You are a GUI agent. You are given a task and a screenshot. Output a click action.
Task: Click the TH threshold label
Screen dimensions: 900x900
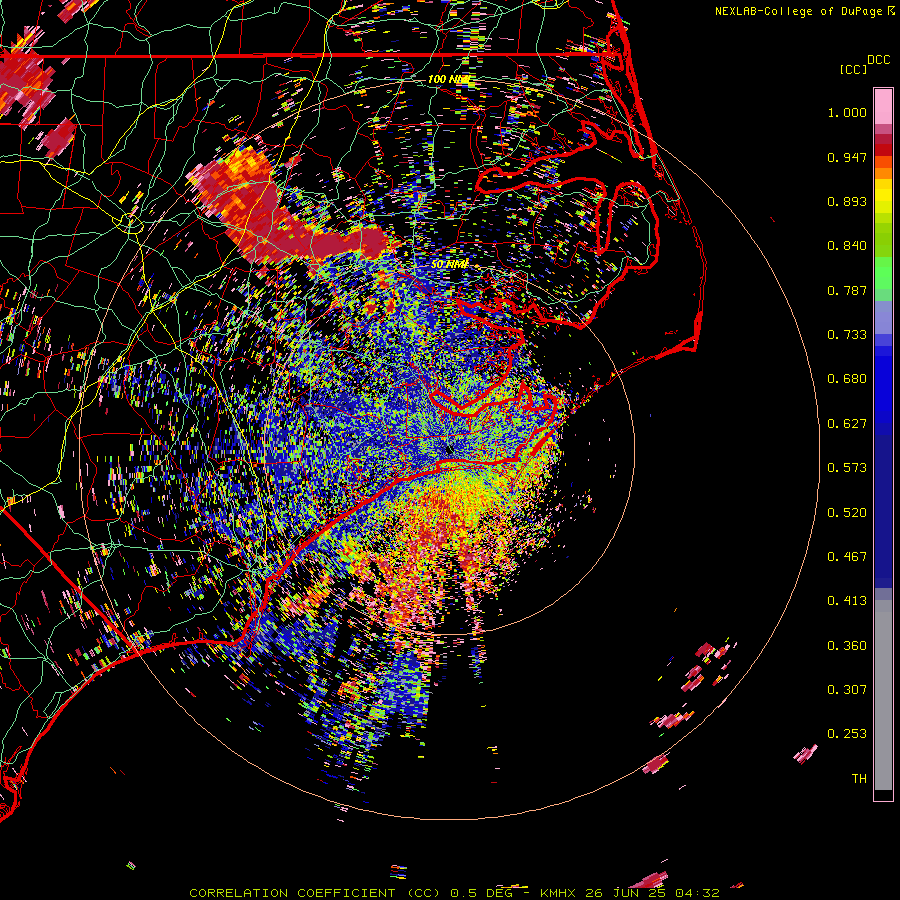click(x=859, y=779)
